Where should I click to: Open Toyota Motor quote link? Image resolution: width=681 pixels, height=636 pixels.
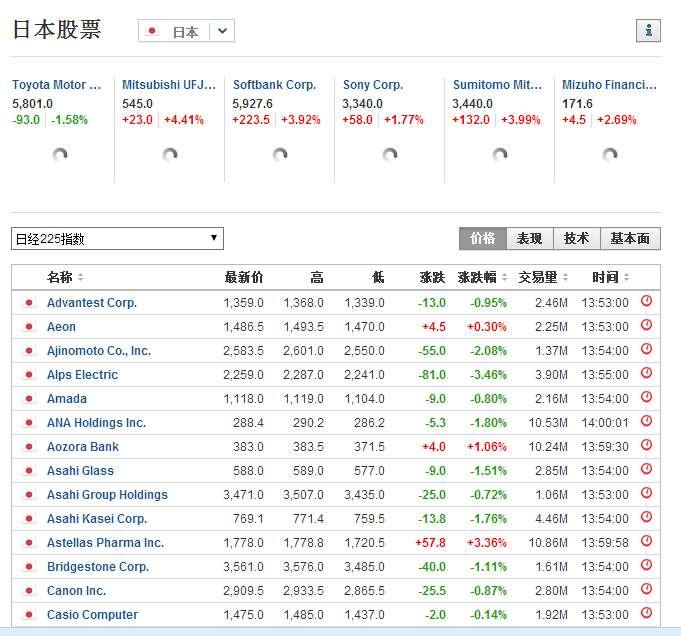point(56,85)
